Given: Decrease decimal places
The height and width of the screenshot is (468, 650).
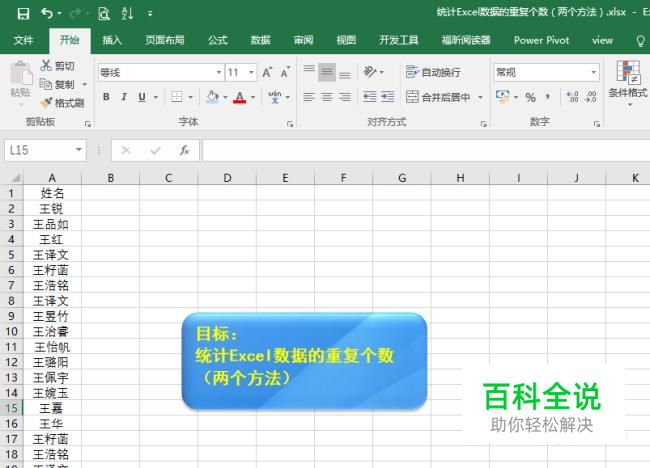Looking at the screenshot, I should point(591,97).
